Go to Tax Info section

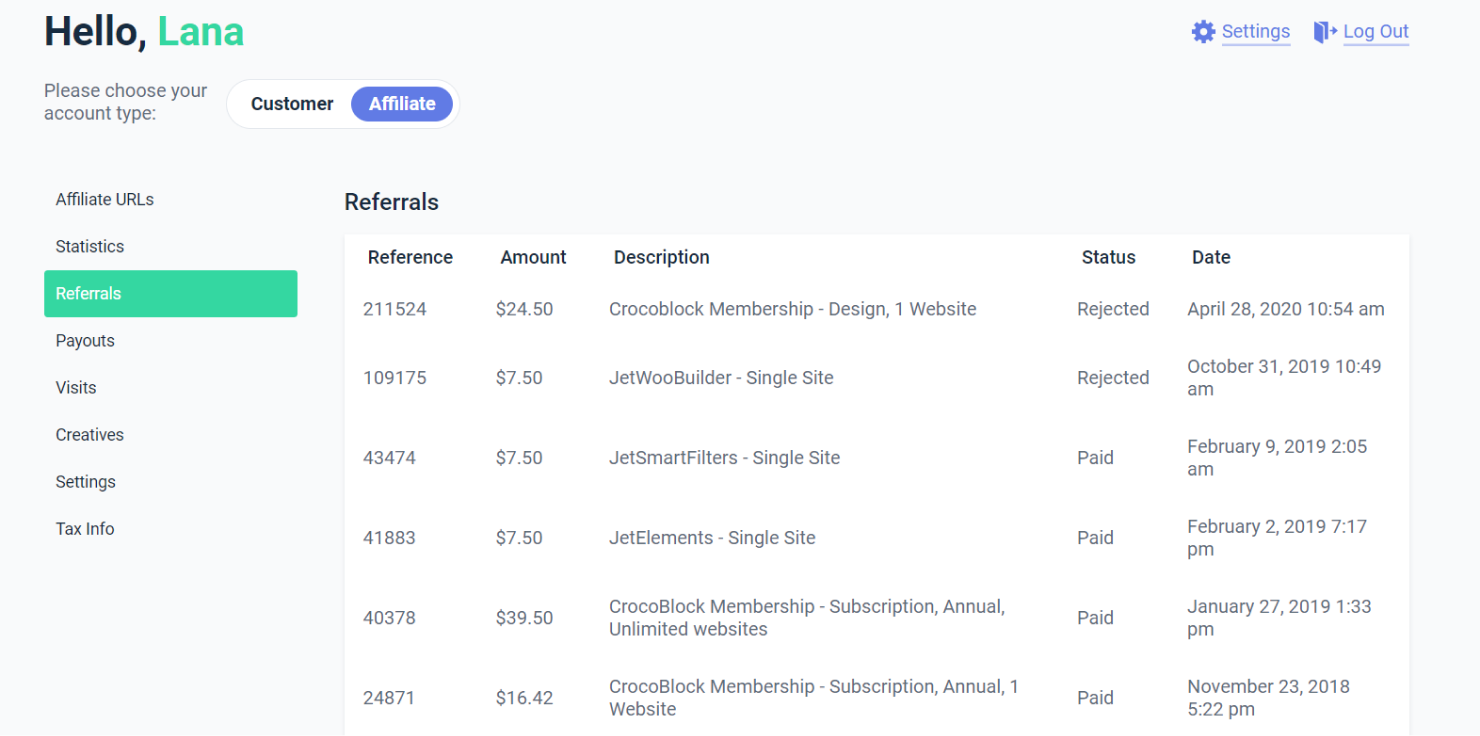coord(85,528)
